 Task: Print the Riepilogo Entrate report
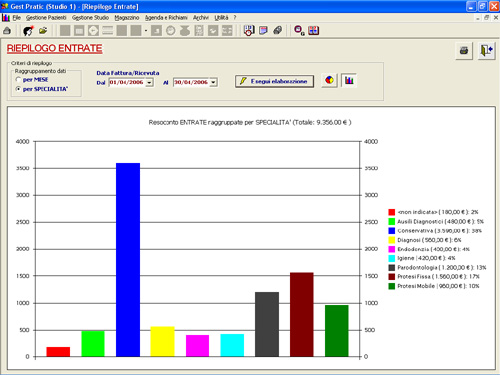[x=464, y=51]
